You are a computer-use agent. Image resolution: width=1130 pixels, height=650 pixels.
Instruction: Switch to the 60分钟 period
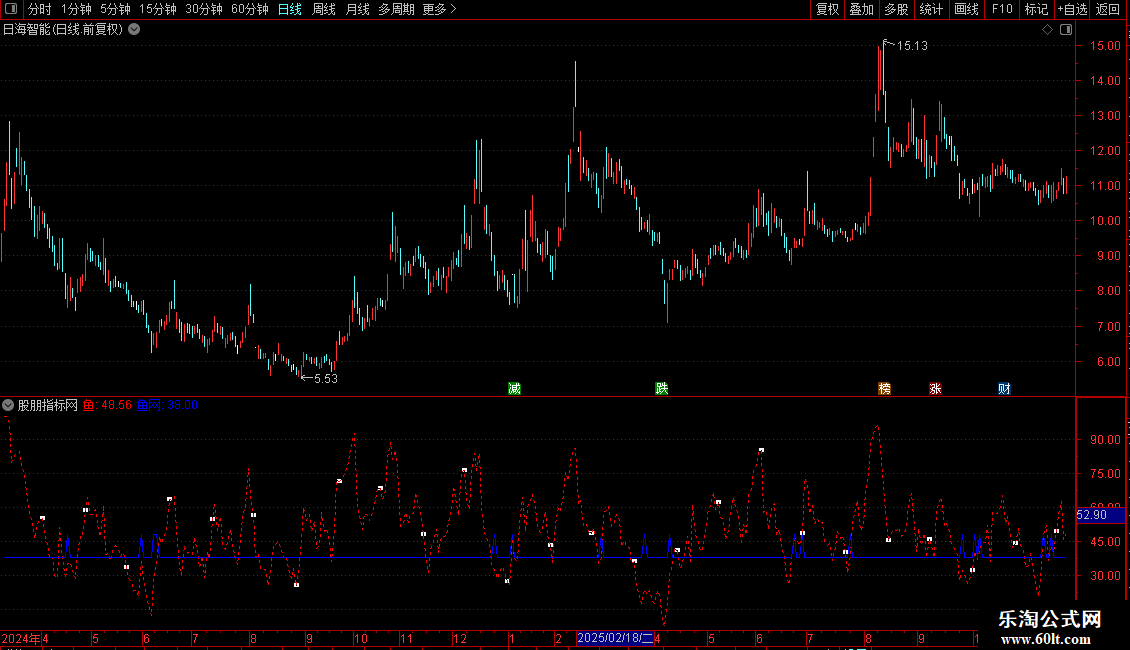250,9
